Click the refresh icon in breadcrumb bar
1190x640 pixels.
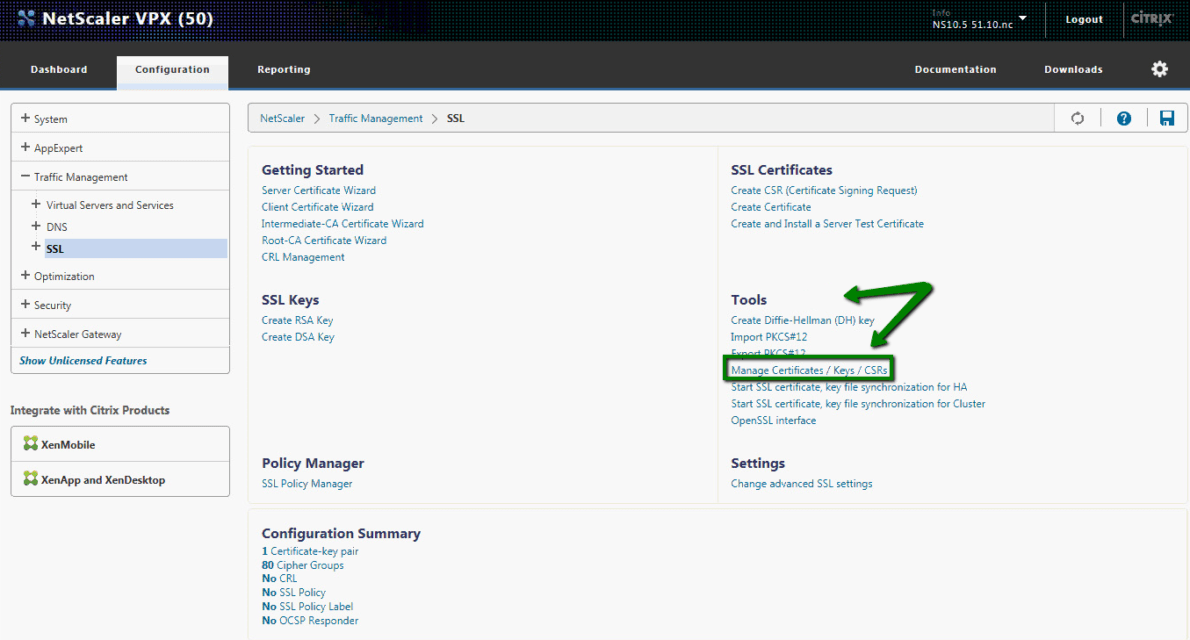pos(1077,117)
